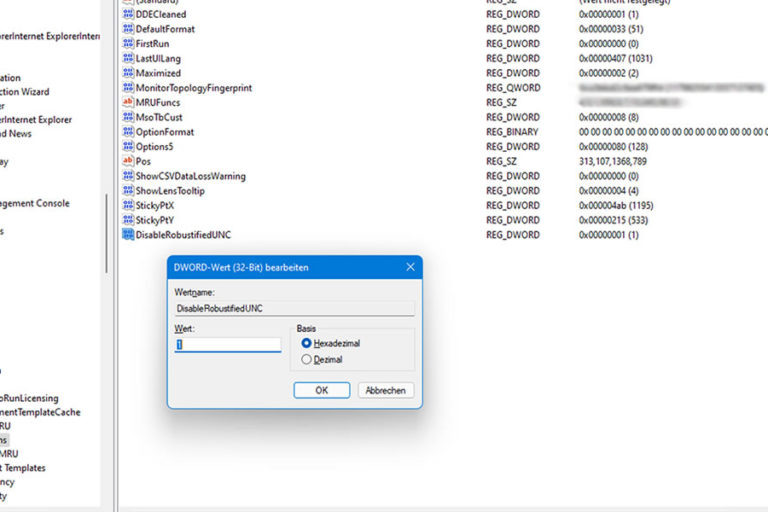Click the MRUFuncs string value icon
The height and width of the screenshot is (512, 768).
tap(128, 102)
